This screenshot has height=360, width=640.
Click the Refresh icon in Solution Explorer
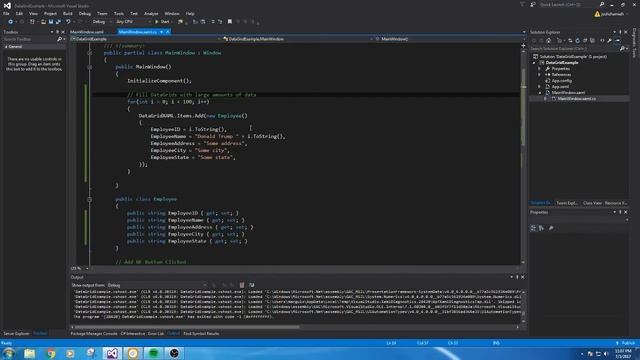click(578, 41)
